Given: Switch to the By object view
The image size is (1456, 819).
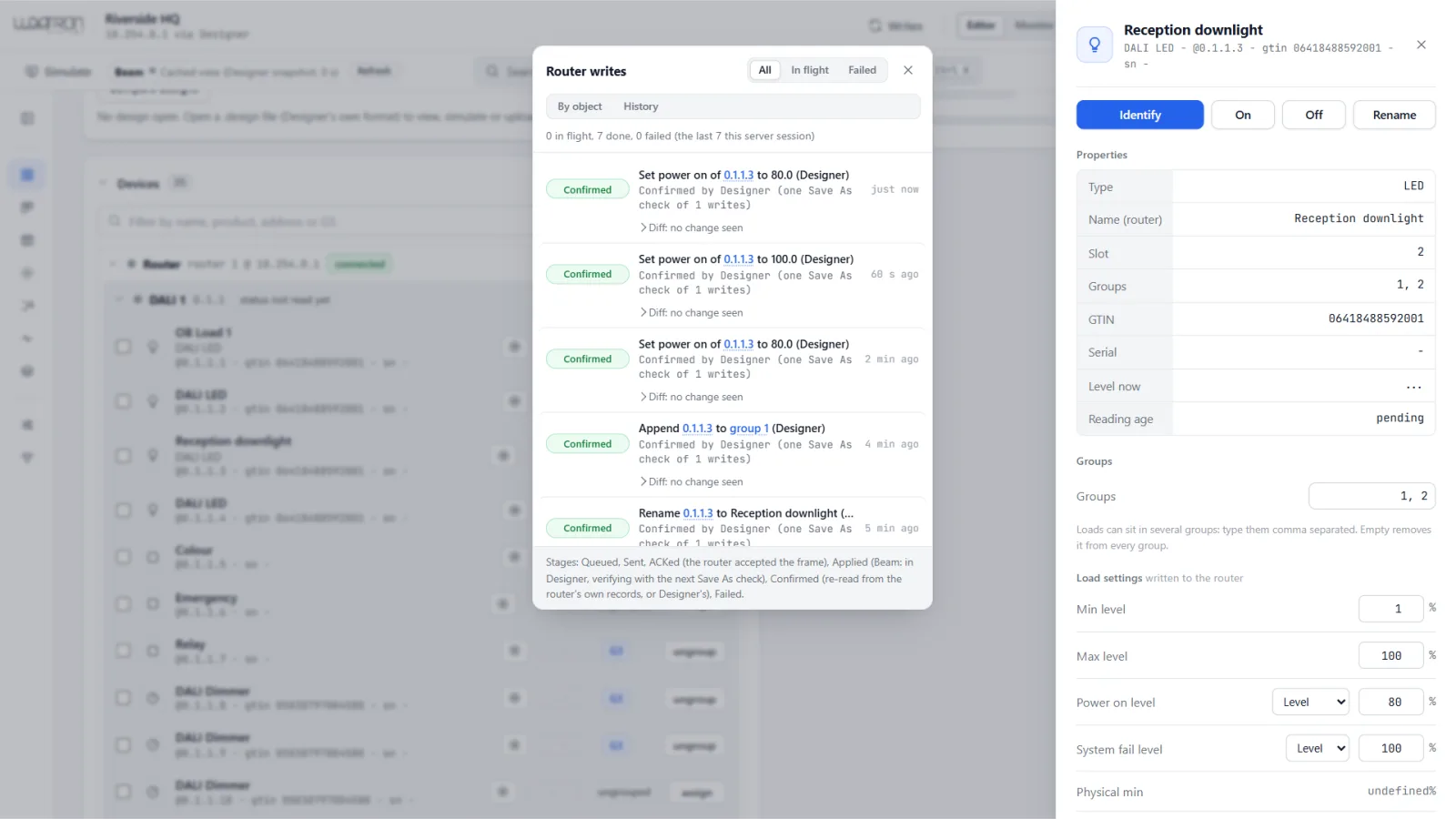Looking at the screenshot, I should coord(580,106).
